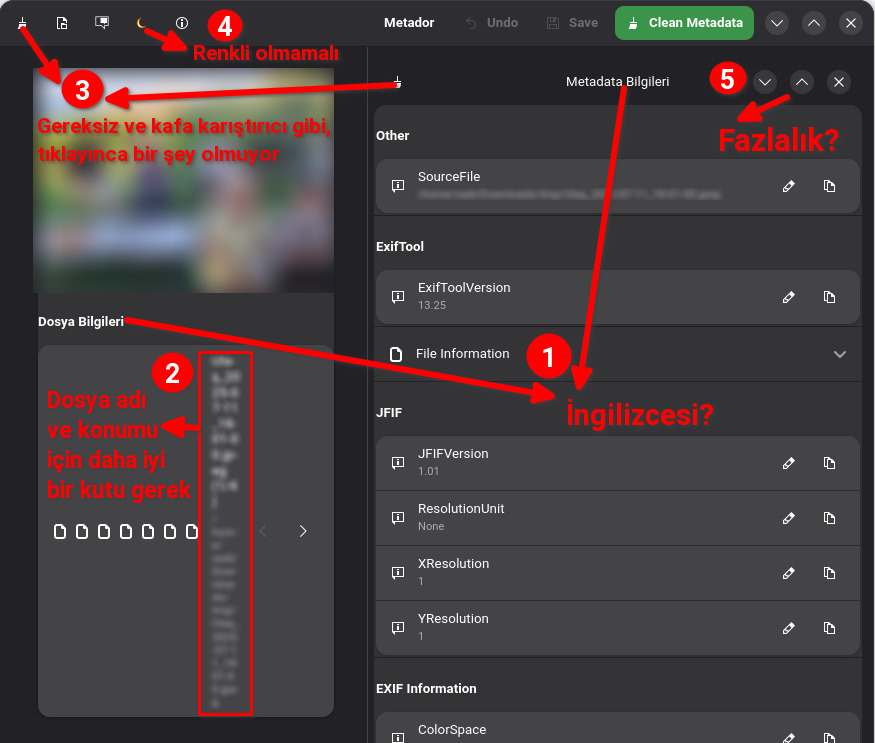This screenshot has height=743, width=875.
Task: Click the Undo button
Action: pos(491,22)
